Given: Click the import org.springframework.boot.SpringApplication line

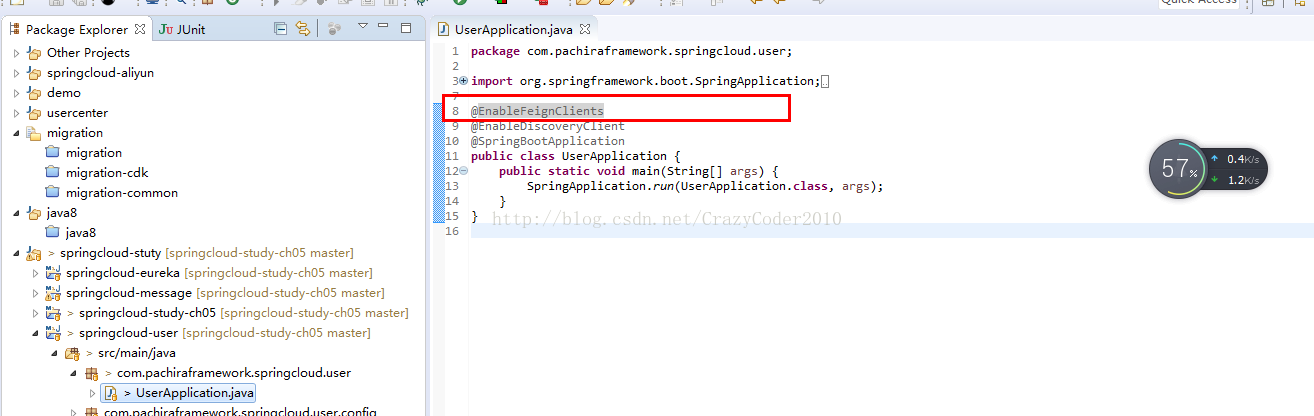Looking at the screenshot, I should pos(646,81).
